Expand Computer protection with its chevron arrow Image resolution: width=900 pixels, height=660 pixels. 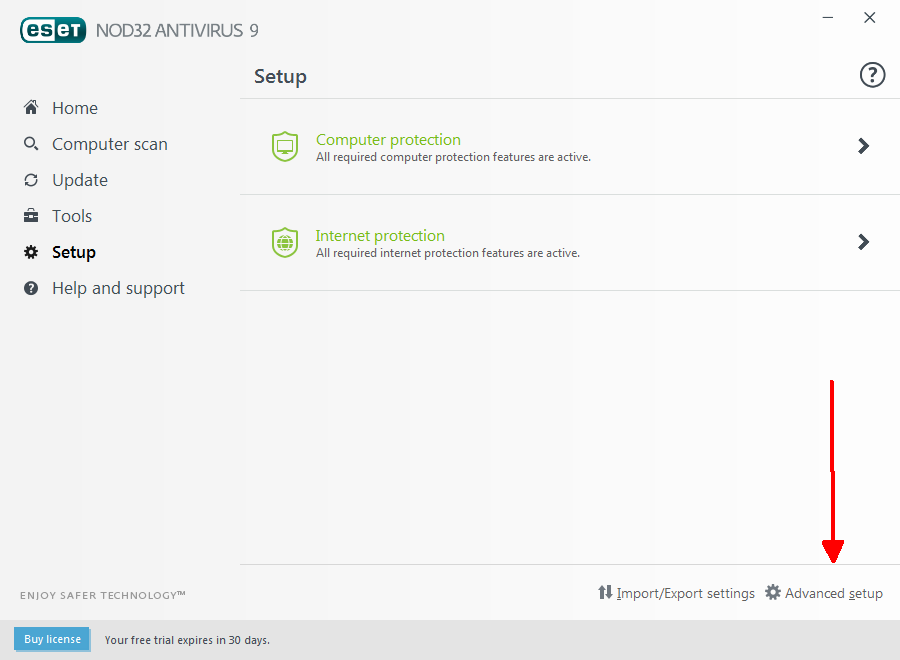863,146
